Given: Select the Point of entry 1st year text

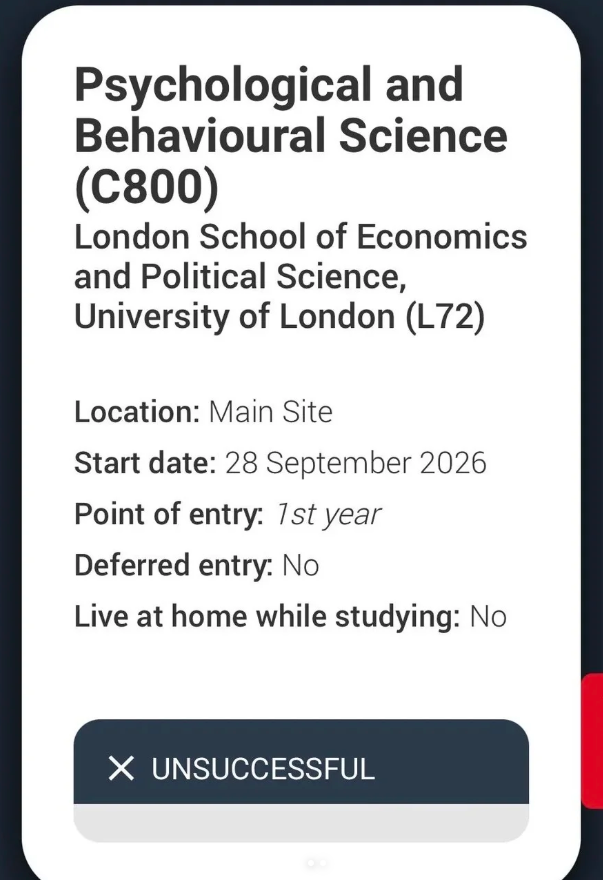Looking at the screenshot, I should (226, 514).
